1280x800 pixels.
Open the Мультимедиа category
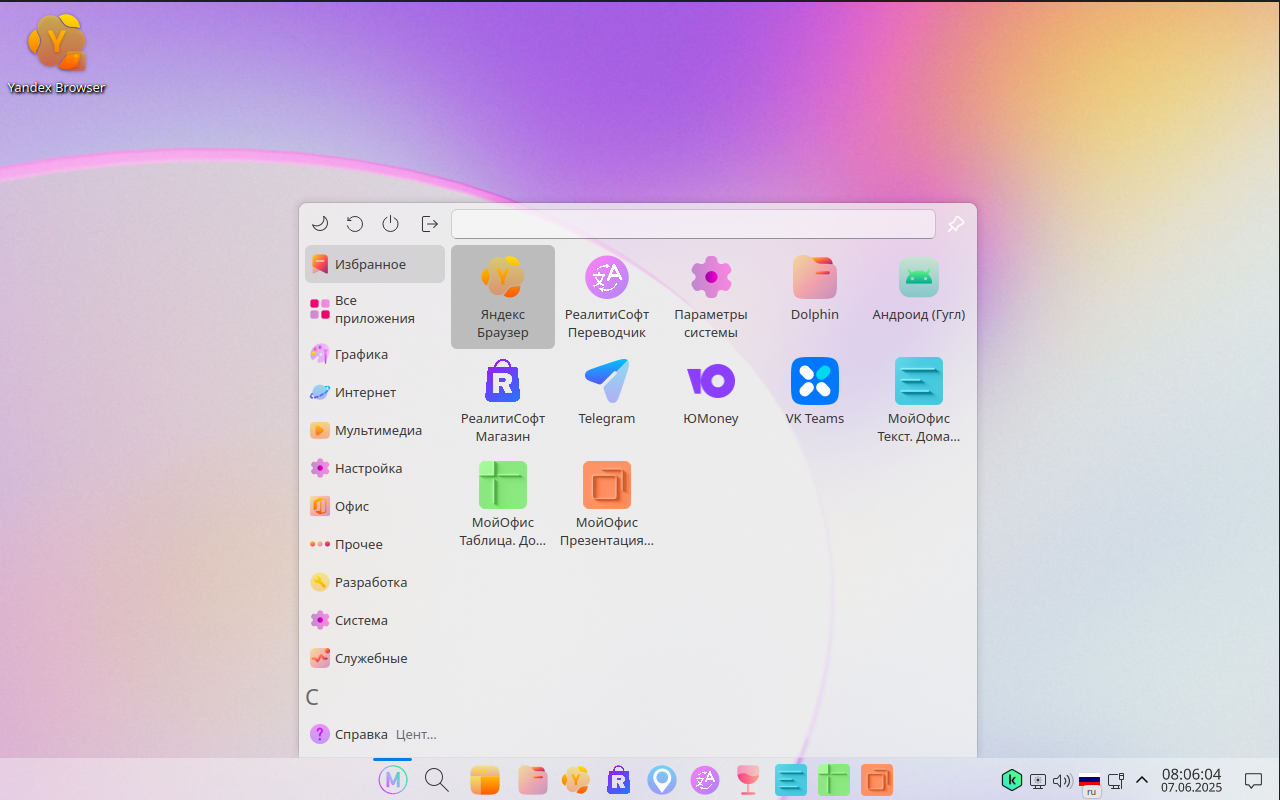(375, 430)
